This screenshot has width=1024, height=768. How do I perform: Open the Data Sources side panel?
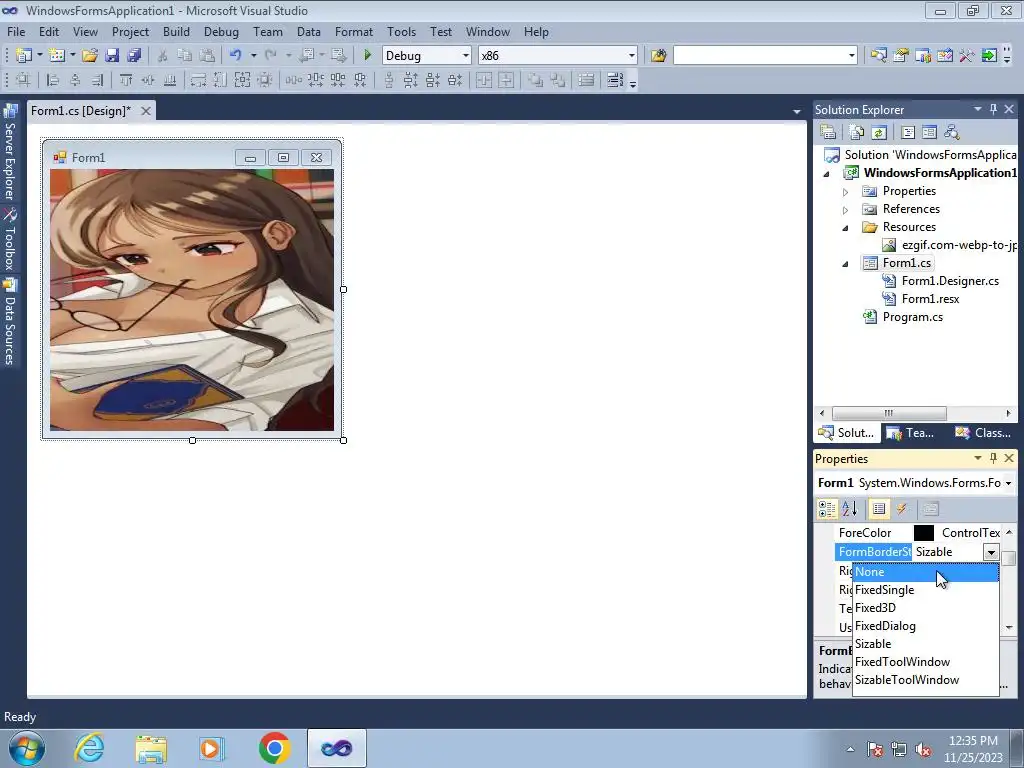click(10, 321)
